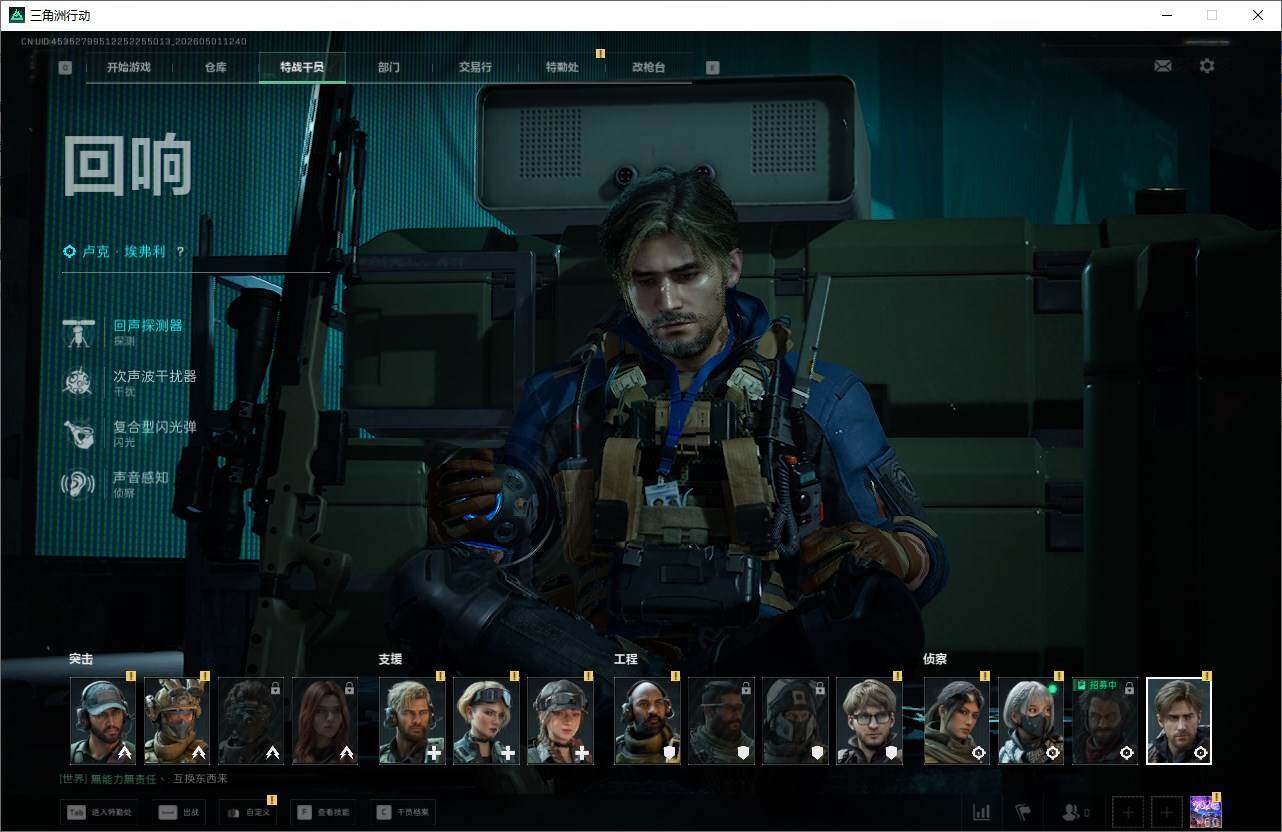The height and width of the screenshot is (832, 1282).
Task: Go to the 开始游戏 tab
Action: click(x=129, y=67)
